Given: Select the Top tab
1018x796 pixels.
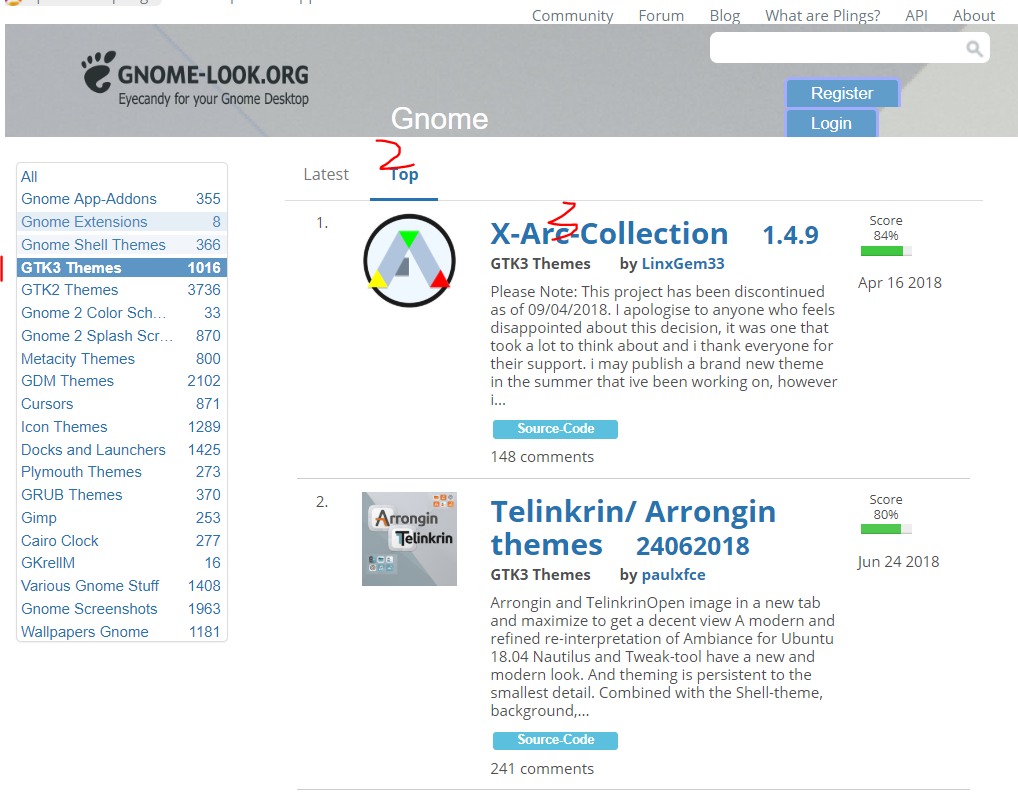Looking at the screenshot, I should point(404,174).
